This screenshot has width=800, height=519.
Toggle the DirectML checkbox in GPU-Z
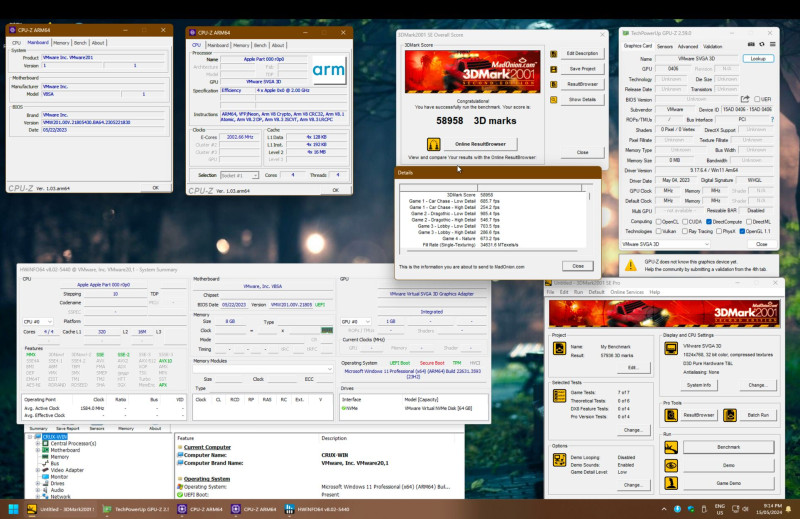748,221
